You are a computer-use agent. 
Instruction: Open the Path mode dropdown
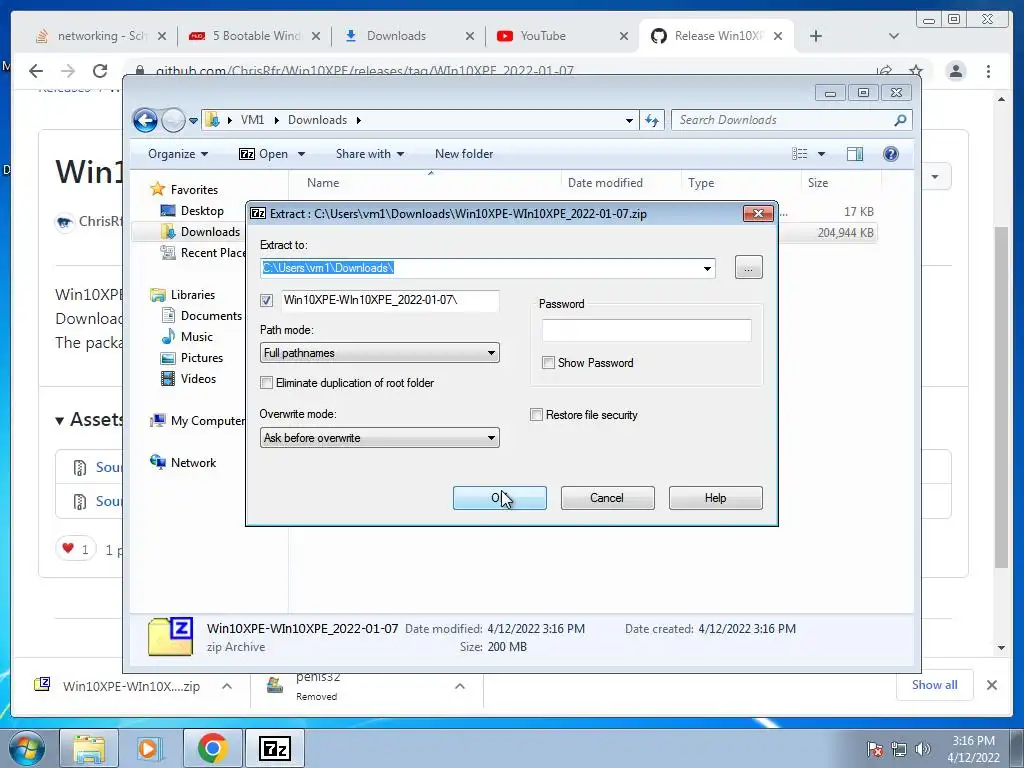pos(379,353)
